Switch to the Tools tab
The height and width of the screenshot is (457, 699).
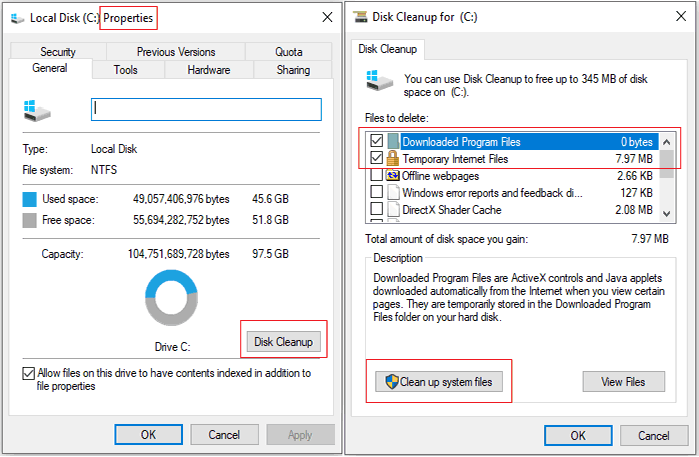(126, 70)
